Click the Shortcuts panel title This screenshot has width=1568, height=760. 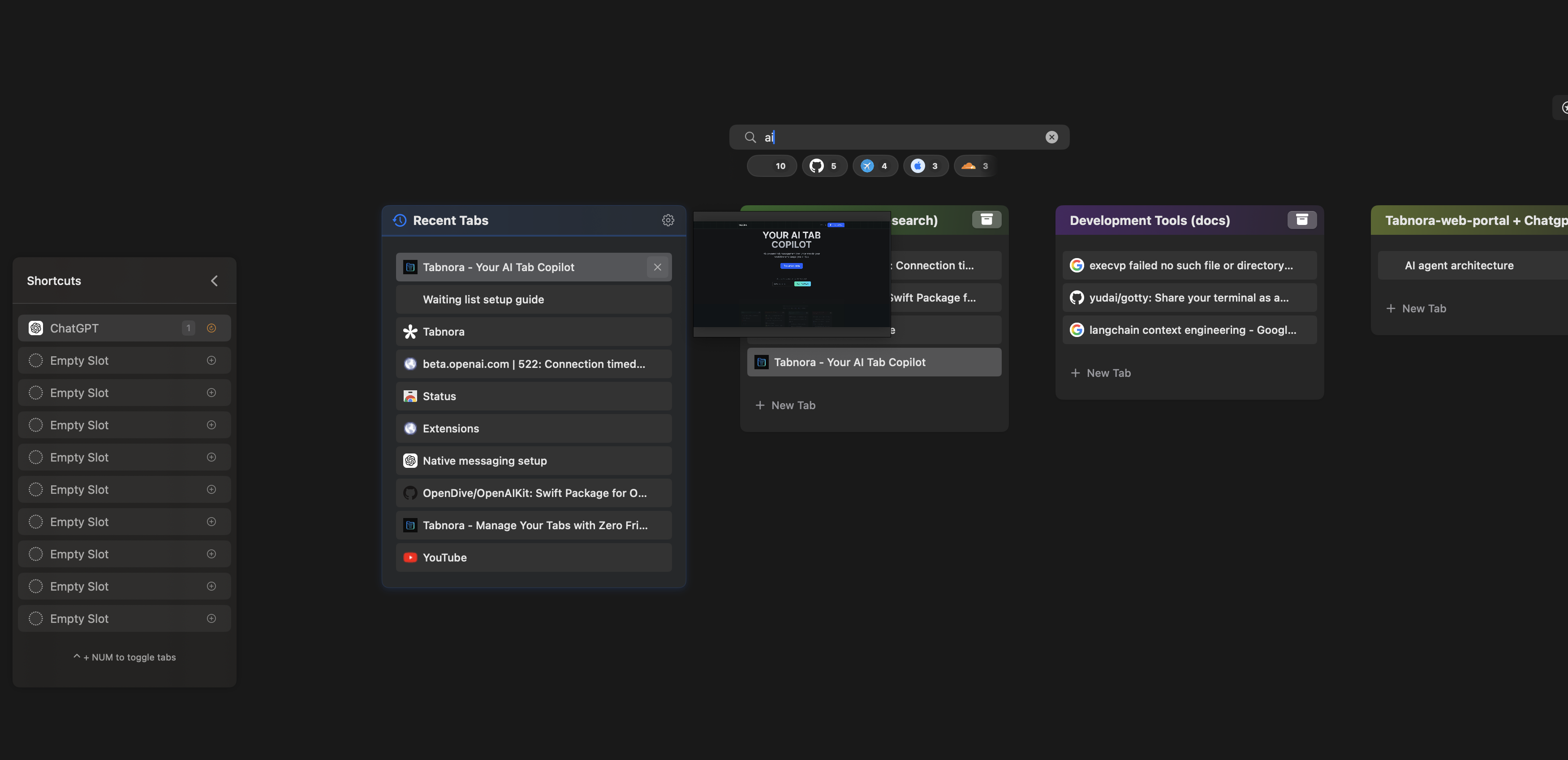coord(54,281)
